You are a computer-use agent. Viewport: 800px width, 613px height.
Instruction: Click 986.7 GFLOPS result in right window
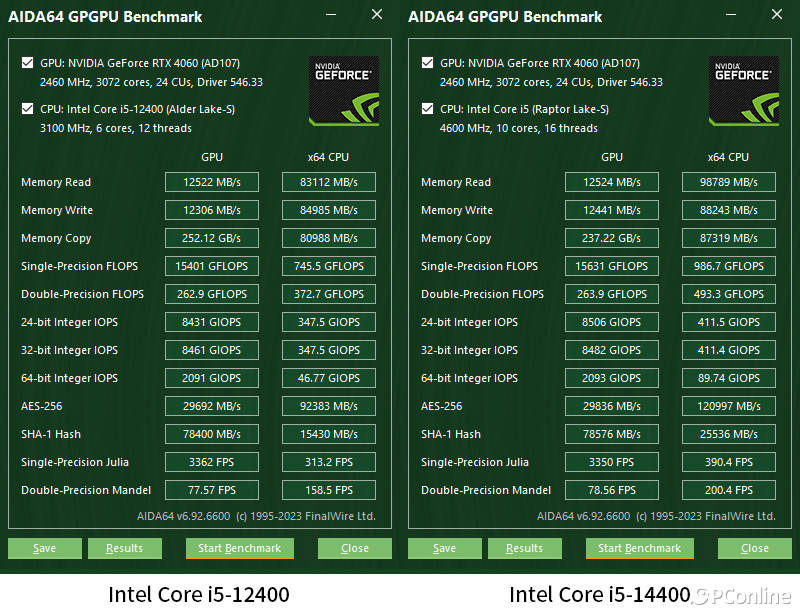[729, 266]
